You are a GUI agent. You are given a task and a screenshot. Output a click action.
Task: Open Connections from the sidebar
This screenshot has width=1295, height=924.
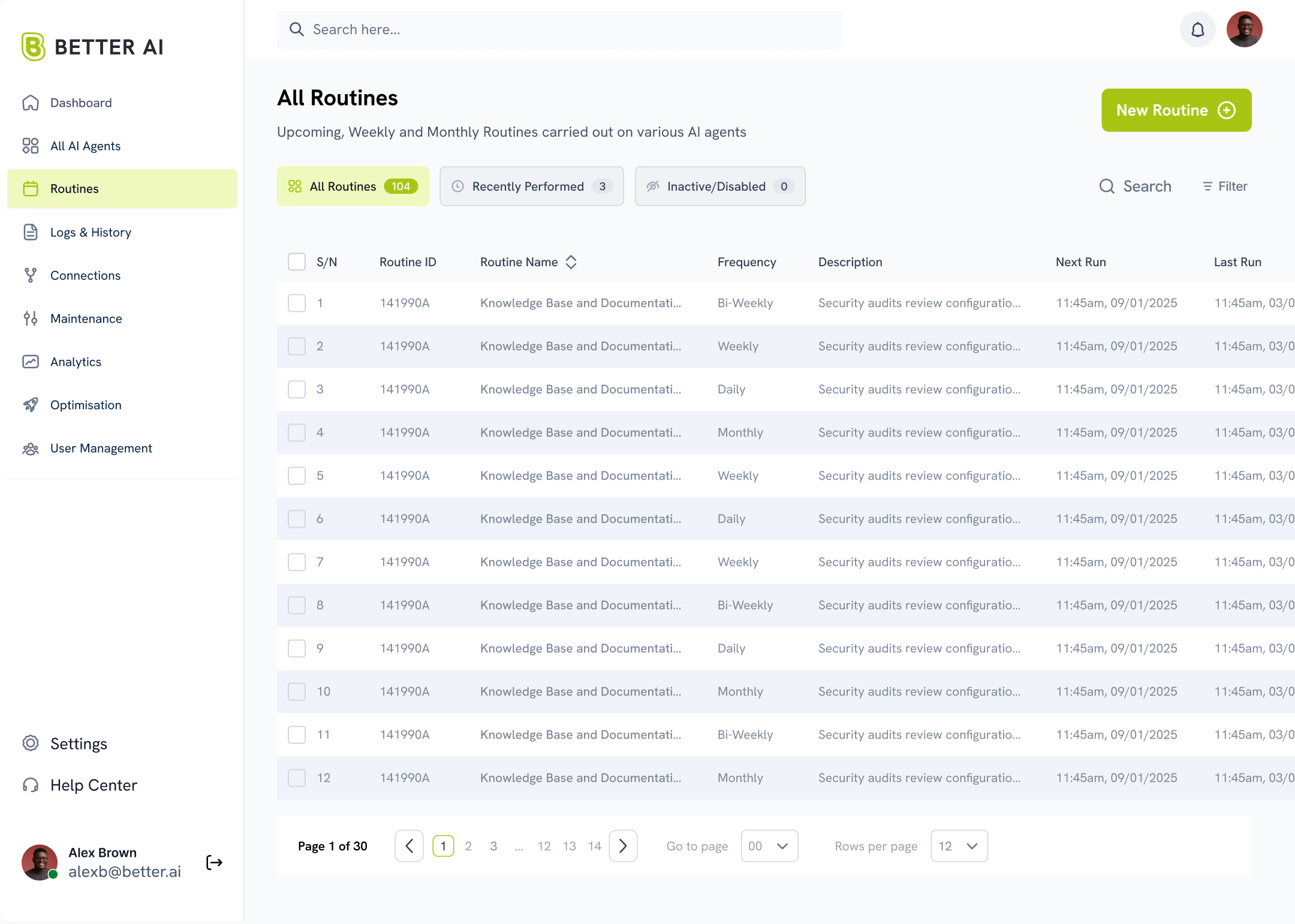85,275
